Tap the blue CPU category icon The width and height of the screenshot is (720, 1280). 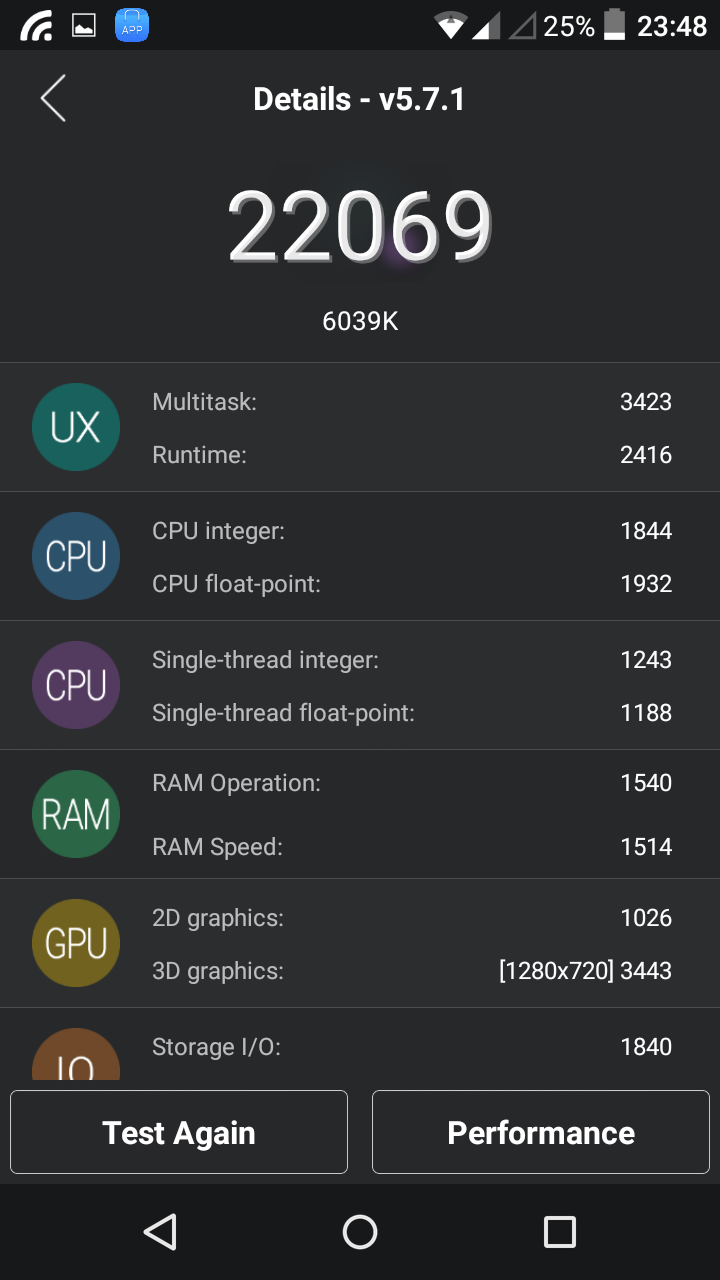pos(76,556)
